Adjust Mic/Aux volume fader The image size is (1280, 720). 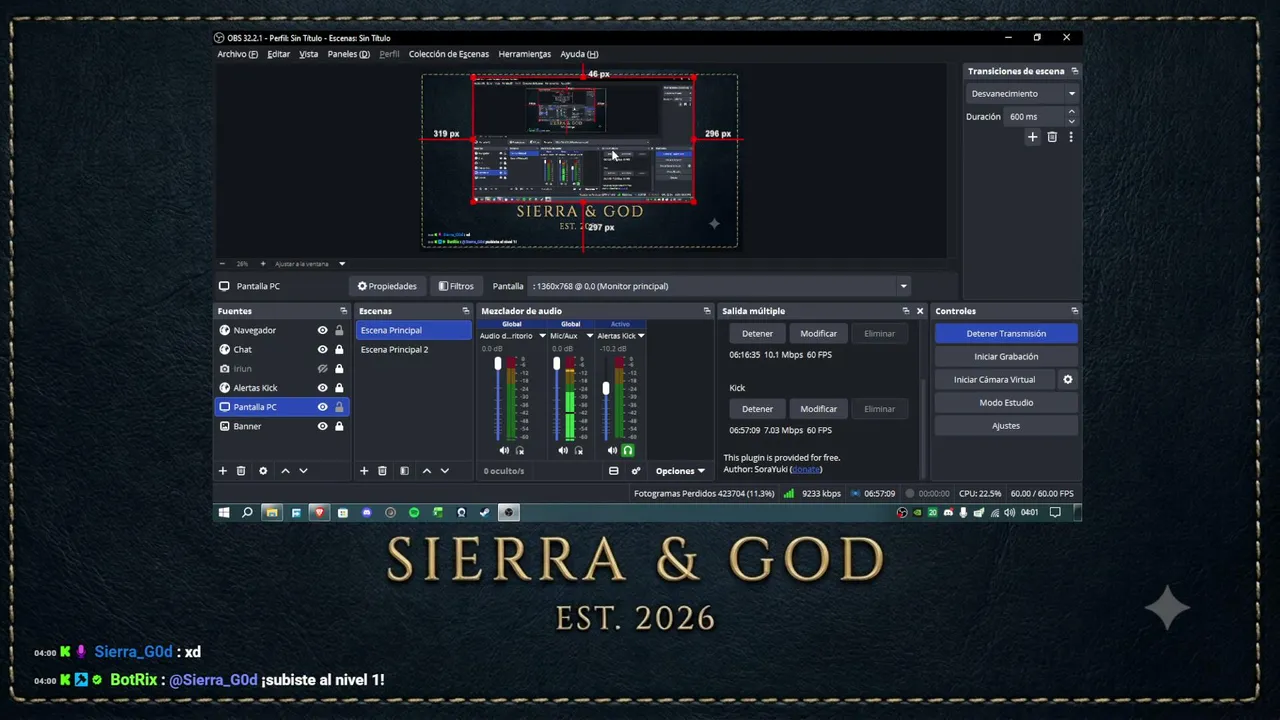[557, 364]
